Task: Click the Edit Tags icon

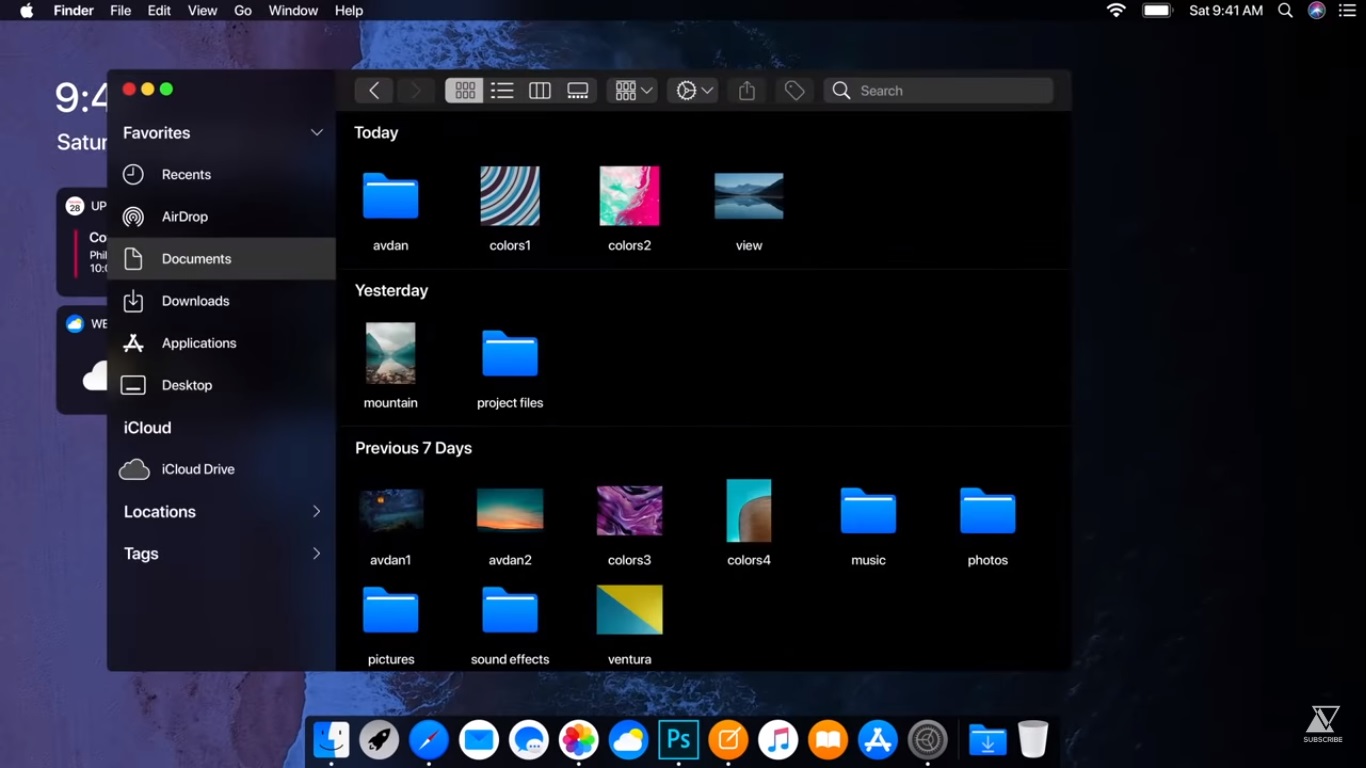Action: point(794,91)
